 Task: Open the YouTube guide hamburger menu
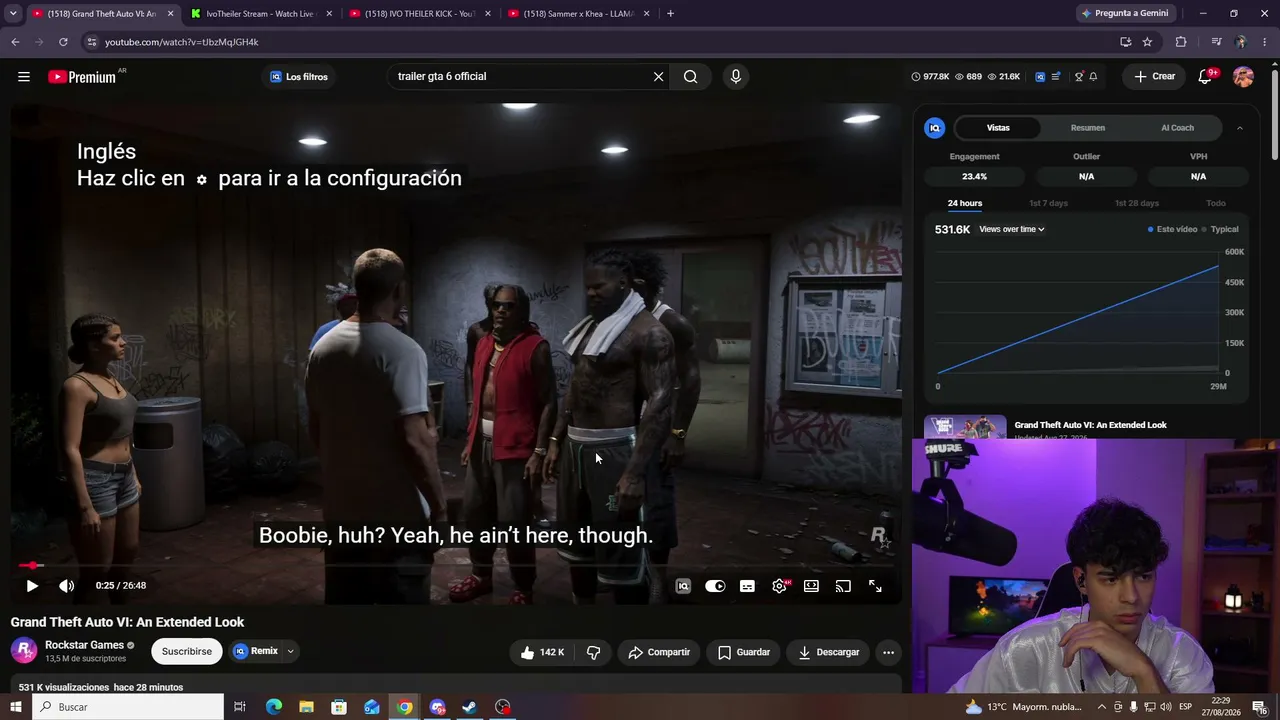(23, 77)
